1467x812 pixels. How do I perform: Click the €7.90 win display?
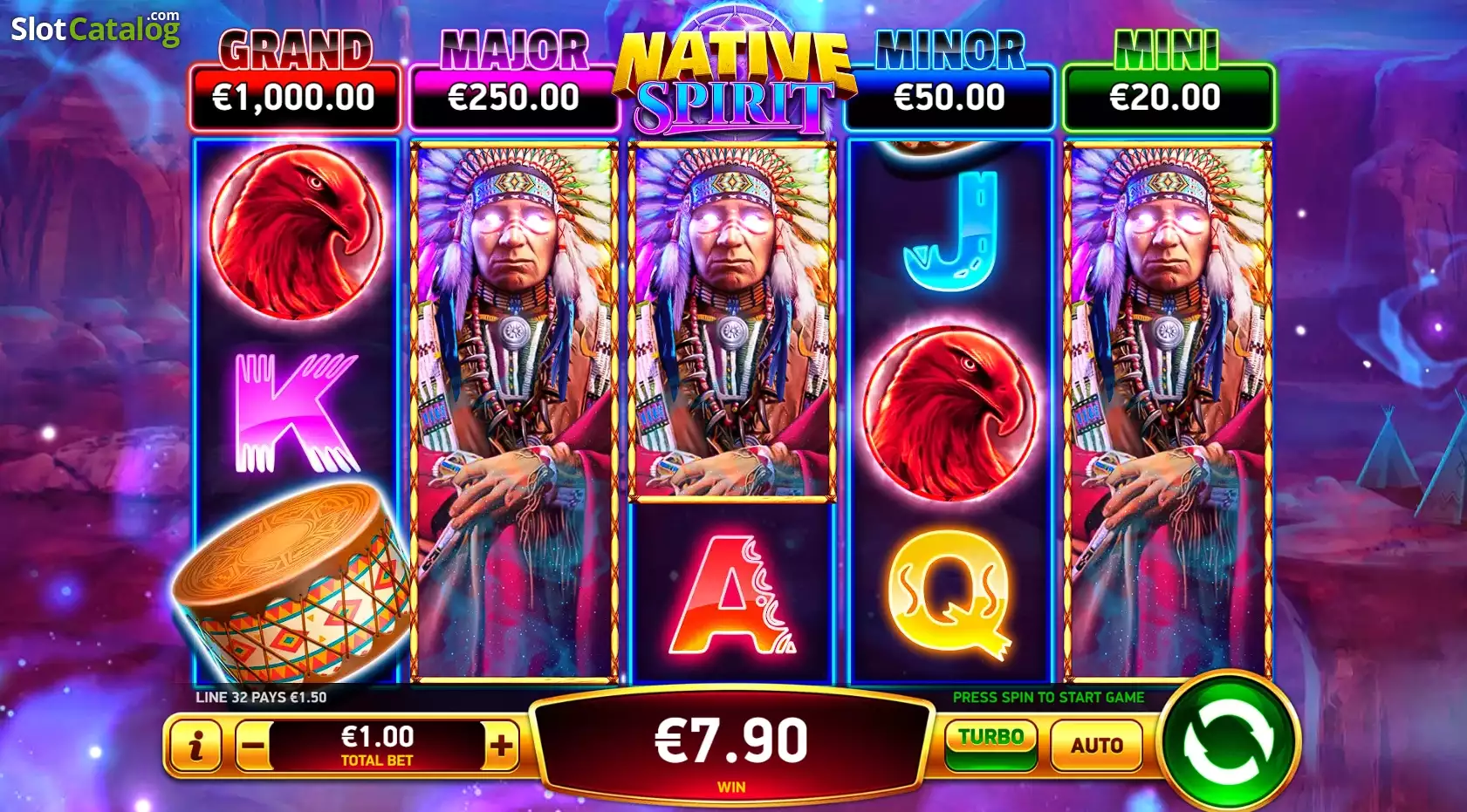[731, 741]
